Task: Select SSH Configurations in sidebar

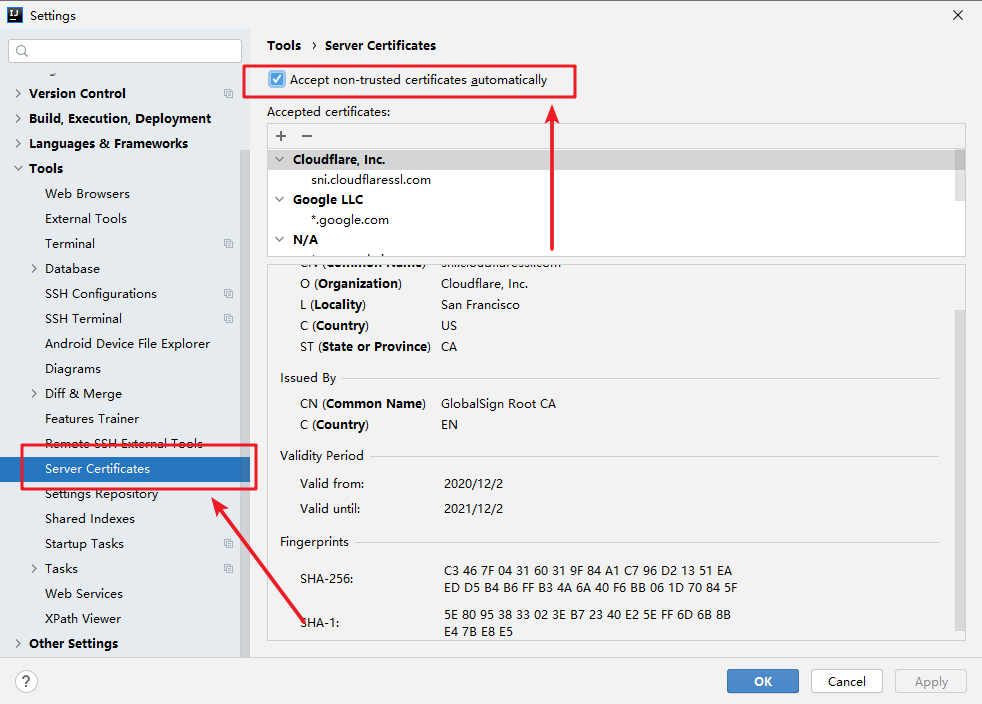Action: click(x=101, y=294)
